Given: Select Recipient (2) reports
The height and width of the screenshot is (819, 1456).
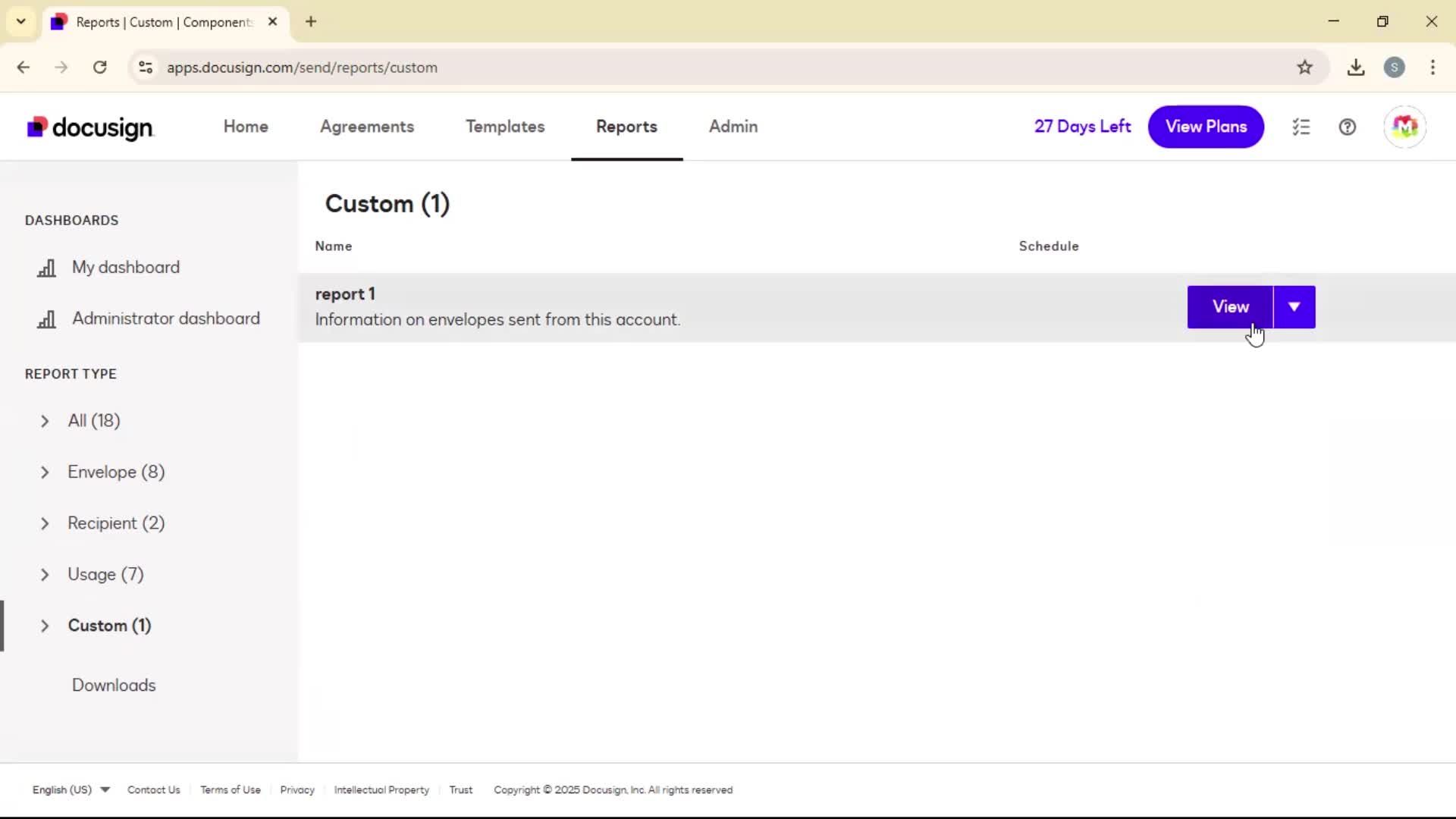Looking at the screenshot, I should point(116,523).
